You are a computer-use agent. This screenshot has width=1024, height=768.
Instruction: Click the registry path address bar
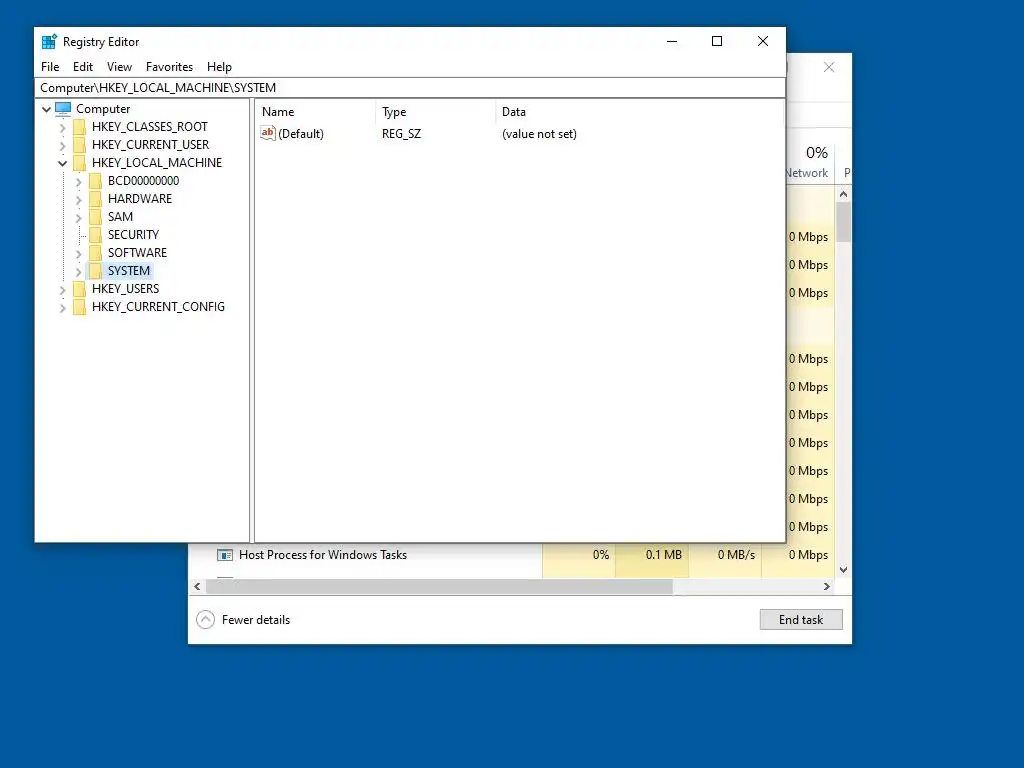tap(409, 88)
